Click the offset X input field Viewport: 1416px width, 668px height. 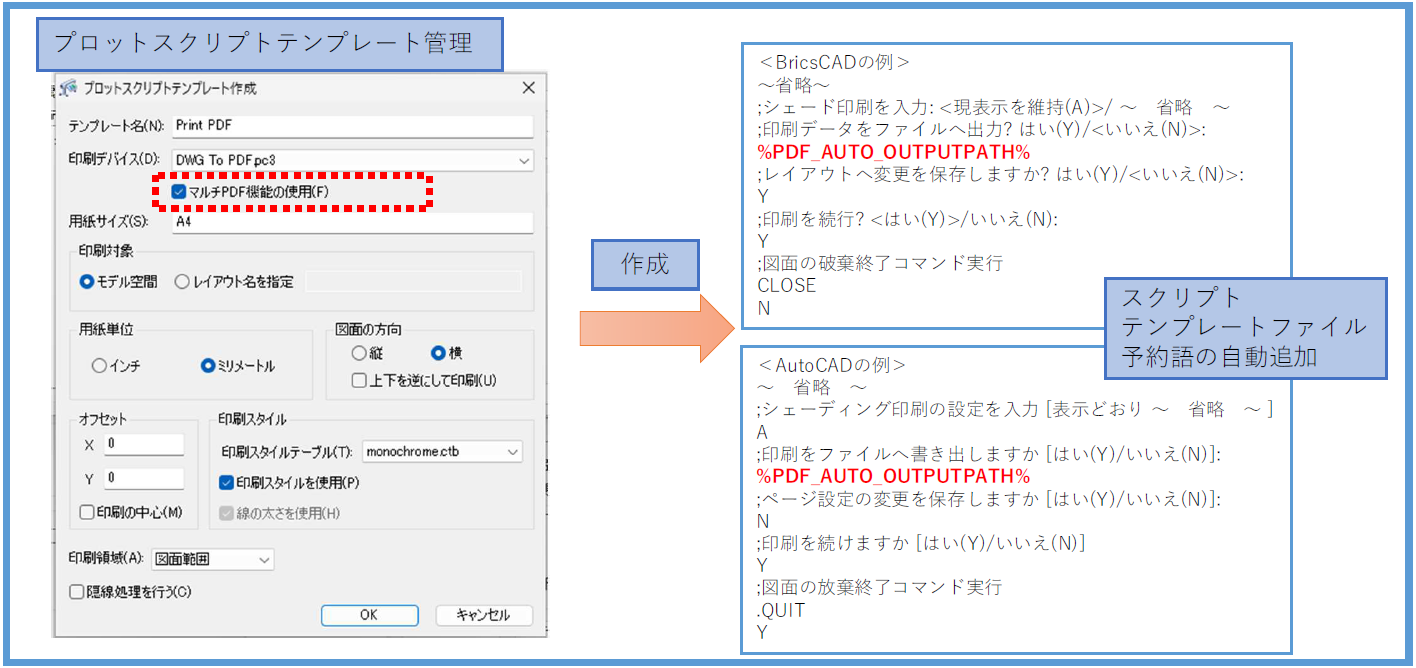pyautogui.click(x=144, y=444)
